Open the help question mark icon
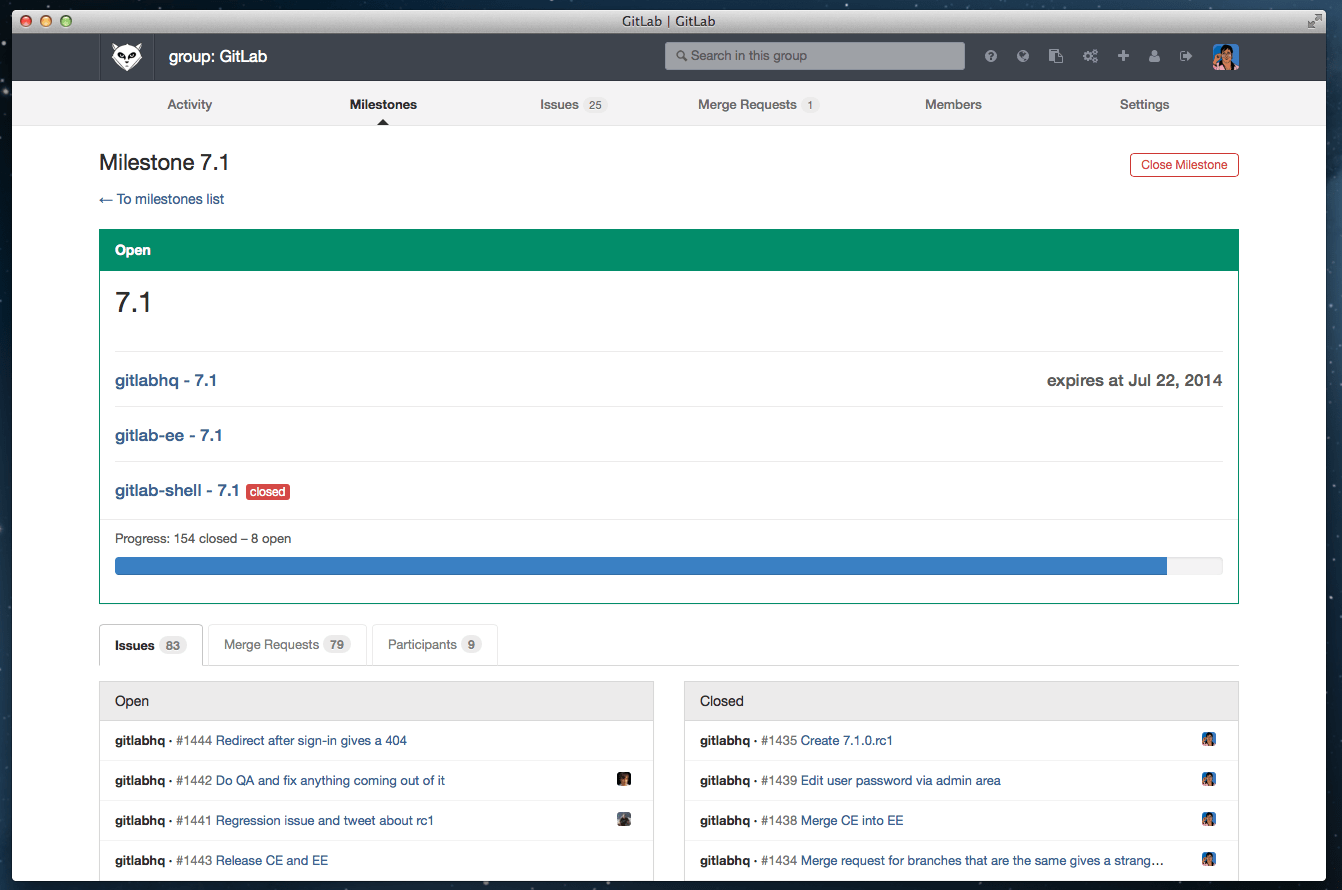 click(991, 57)
